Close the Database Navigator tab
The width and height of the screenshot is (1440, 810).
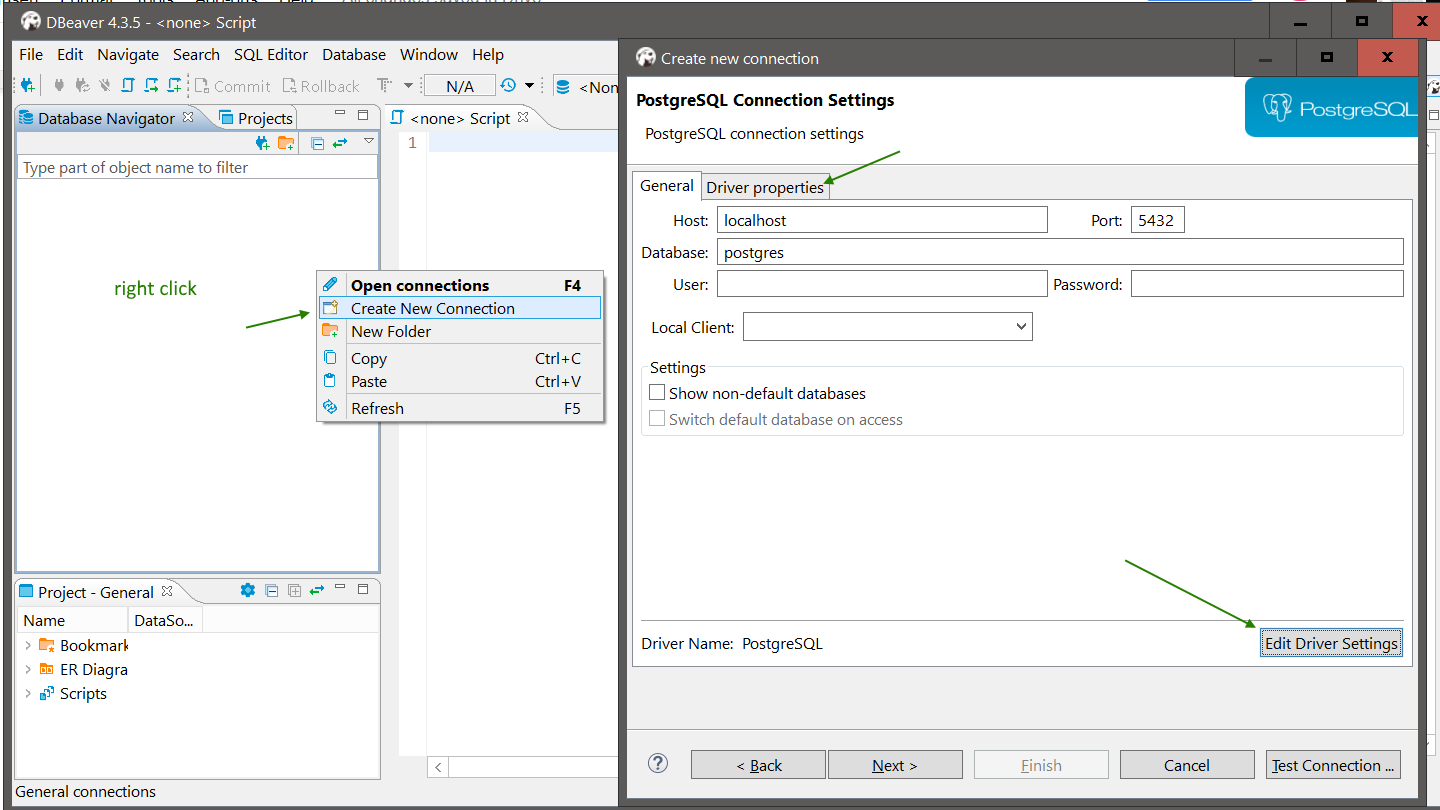pos(188,117)
